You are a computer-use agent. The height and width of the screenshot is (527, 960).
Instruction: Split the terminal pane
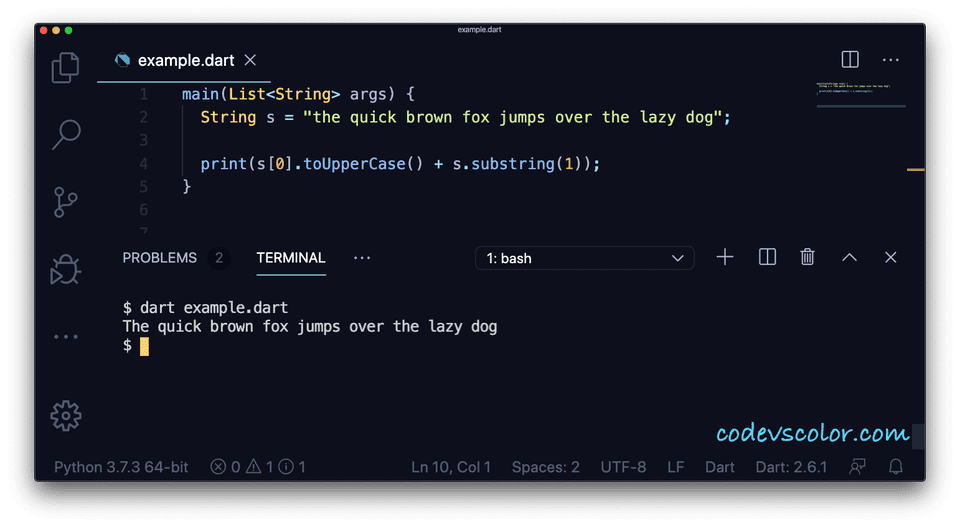767,257
